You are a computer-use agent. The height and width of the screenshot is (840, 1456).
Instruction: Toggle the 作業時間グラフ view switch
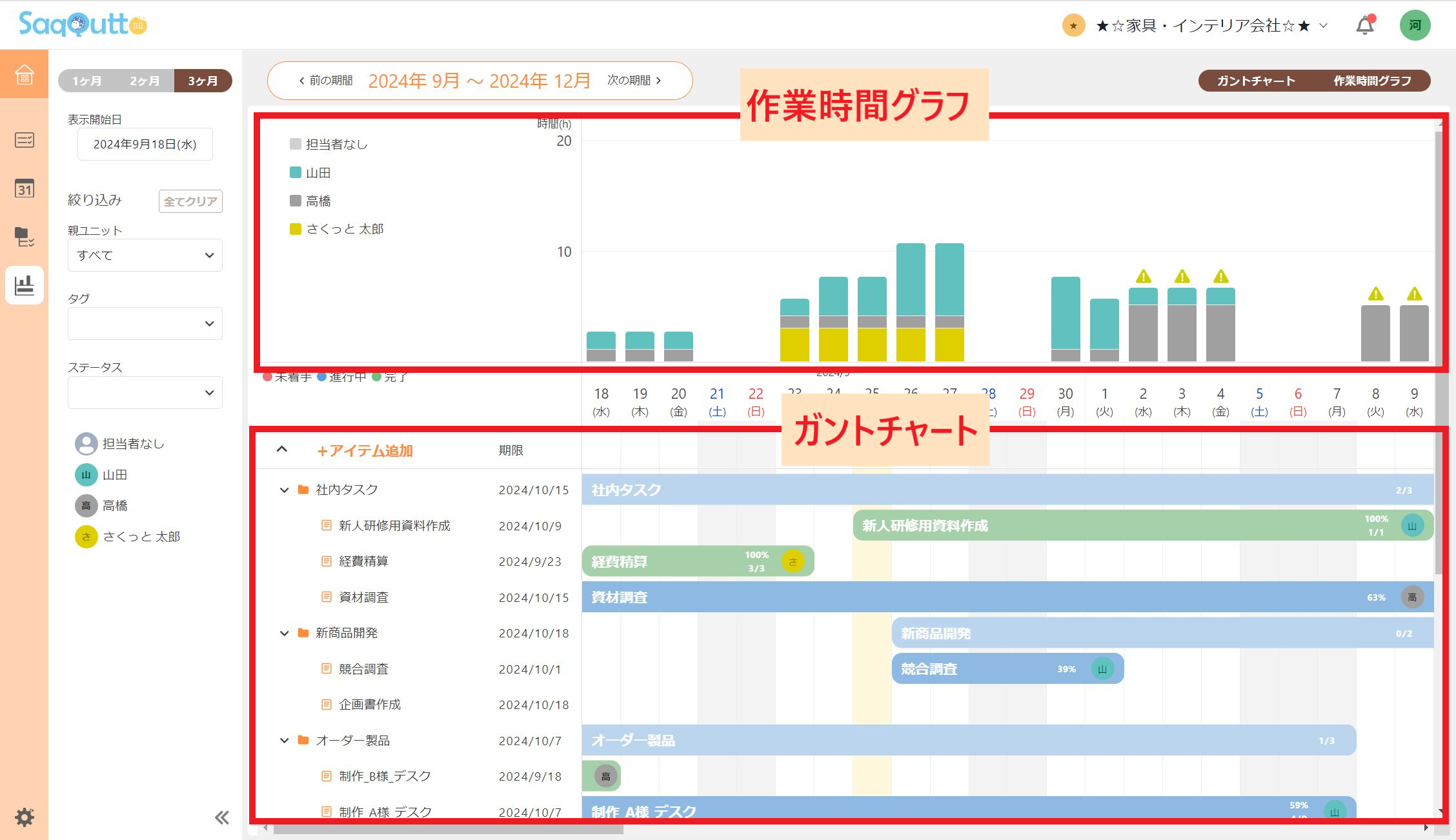click(x=1372, y=81)
